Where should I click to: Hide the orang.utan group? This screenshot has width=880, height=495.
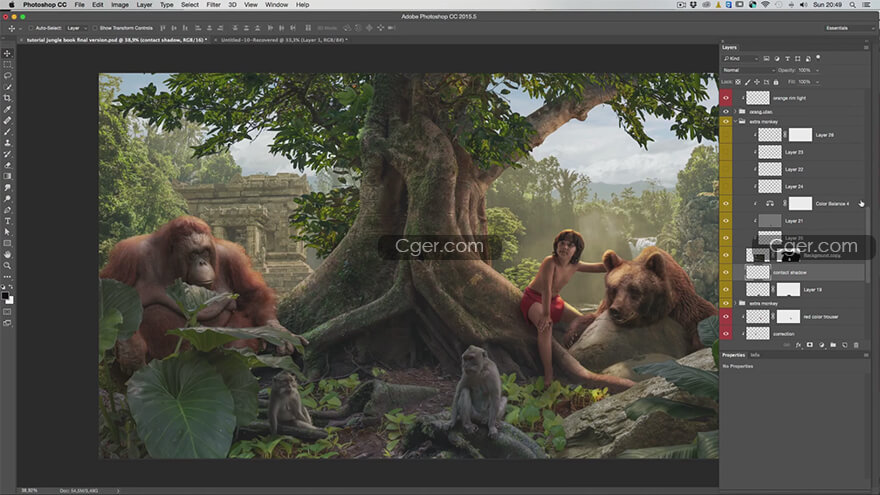click(726, 112)
